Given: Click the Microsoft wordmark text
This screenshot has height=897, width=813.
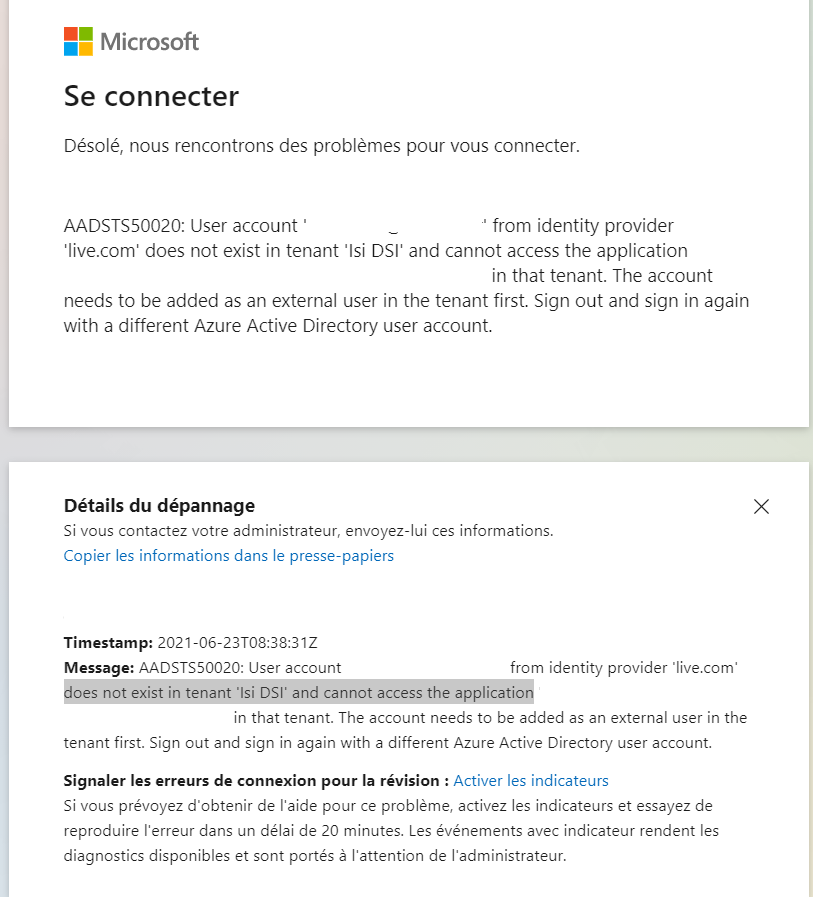Looking at the screenshot, I should (x=149, y=42).
